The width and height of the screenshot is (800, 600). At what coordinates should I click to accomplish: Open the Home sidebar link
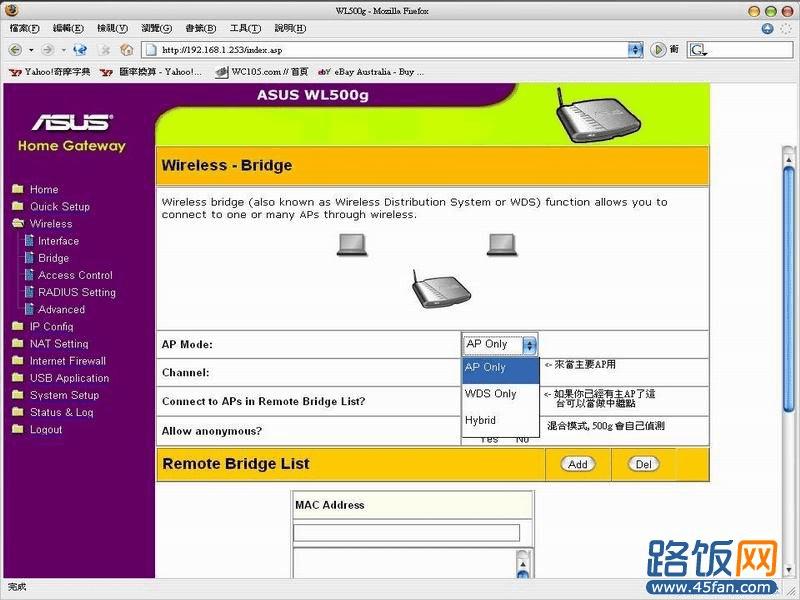tap(44, 189)
